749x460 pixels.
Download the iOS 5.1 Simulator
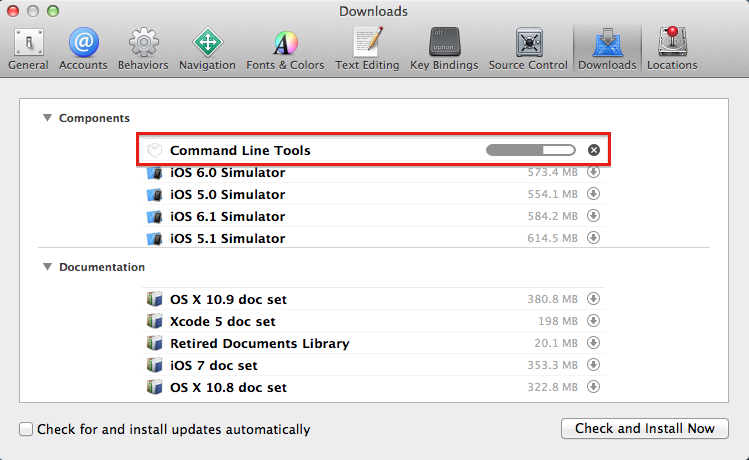point(593,237)
